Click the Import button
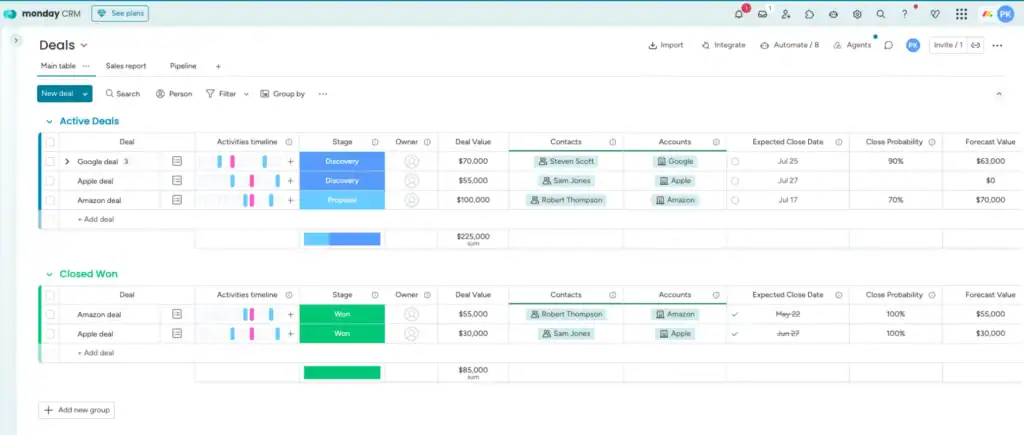This screenshot has height=435, width=1024. coord(665,45)
